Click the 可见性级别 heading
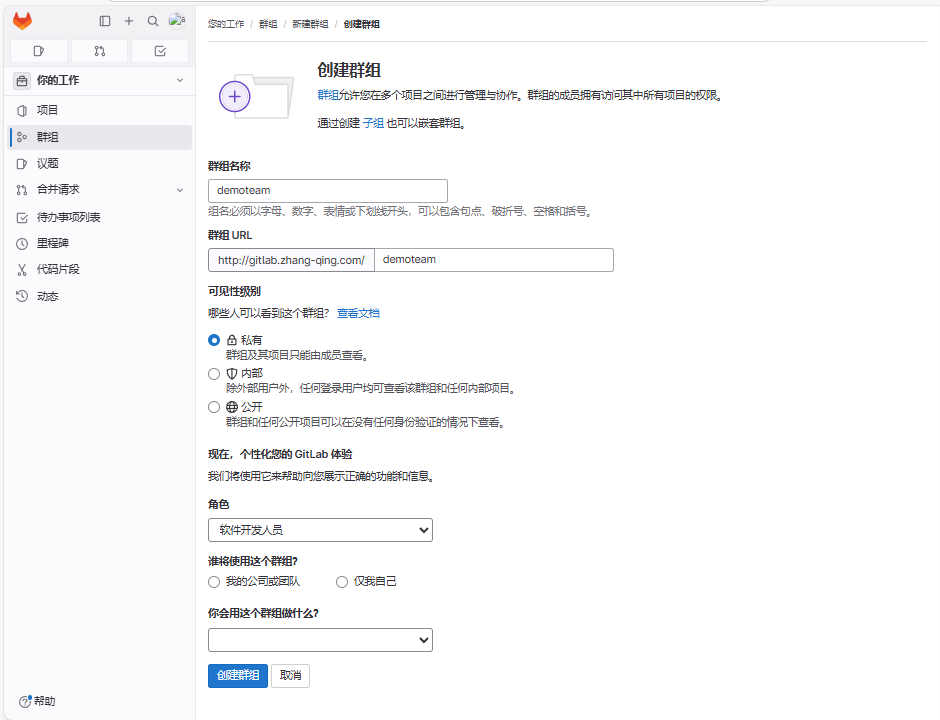Screen dimensions: 940x720 [234, 291]
